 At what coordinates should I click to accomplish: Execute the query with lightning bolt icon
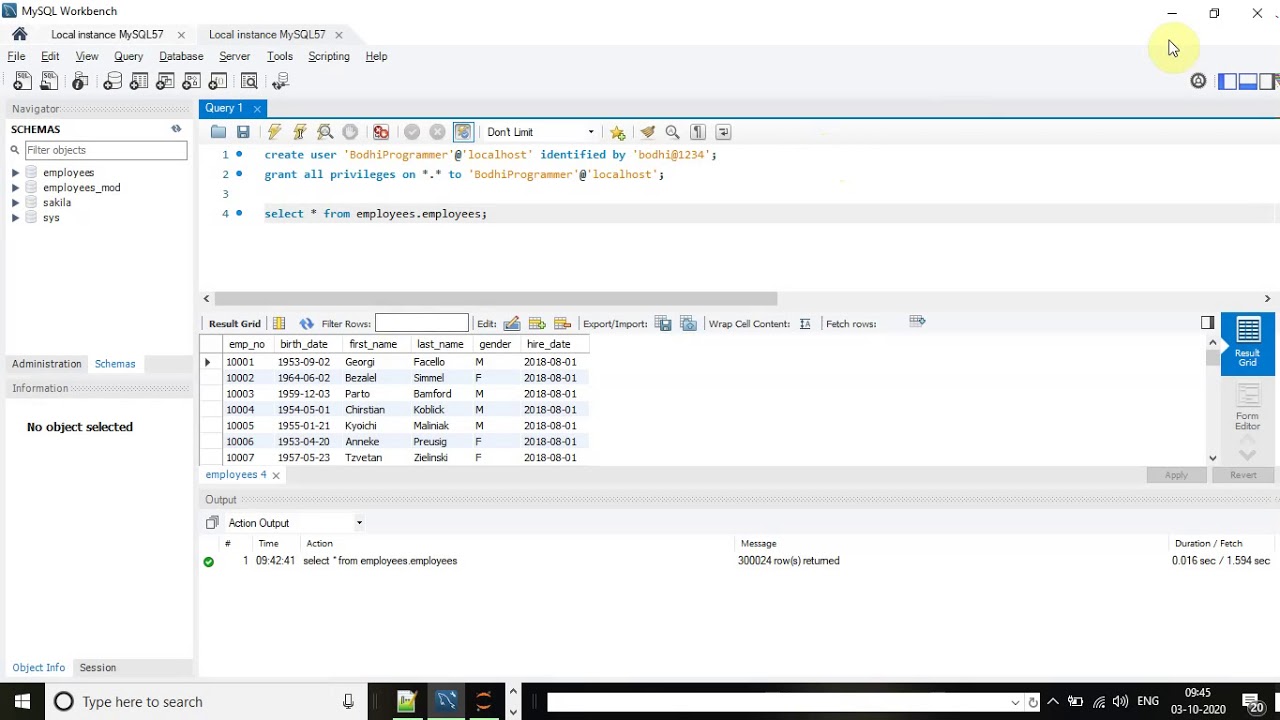click(274, 132)
